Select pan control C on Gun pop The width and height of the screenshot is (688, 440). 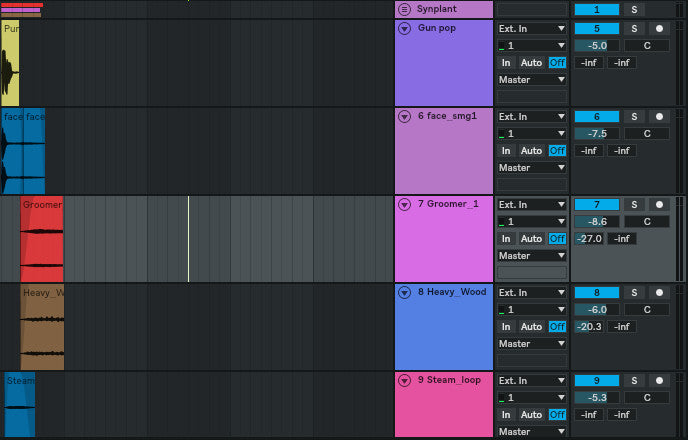click(647, 46)
